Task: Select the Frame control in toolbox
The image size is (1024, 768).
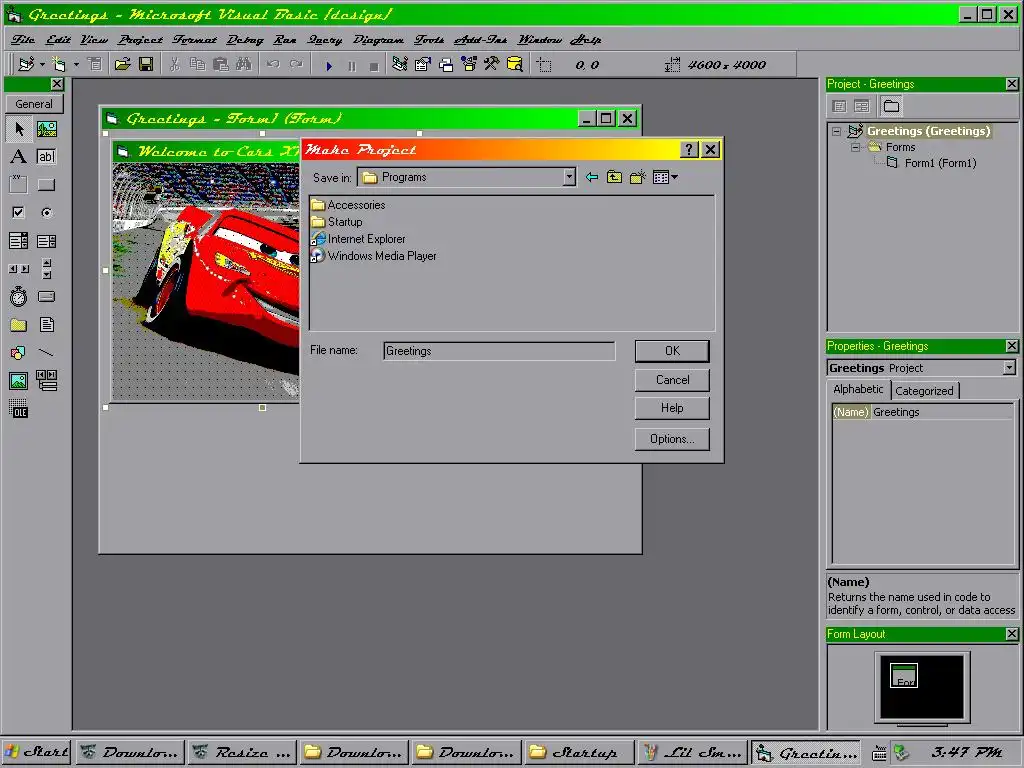Action: click(19, 185)
